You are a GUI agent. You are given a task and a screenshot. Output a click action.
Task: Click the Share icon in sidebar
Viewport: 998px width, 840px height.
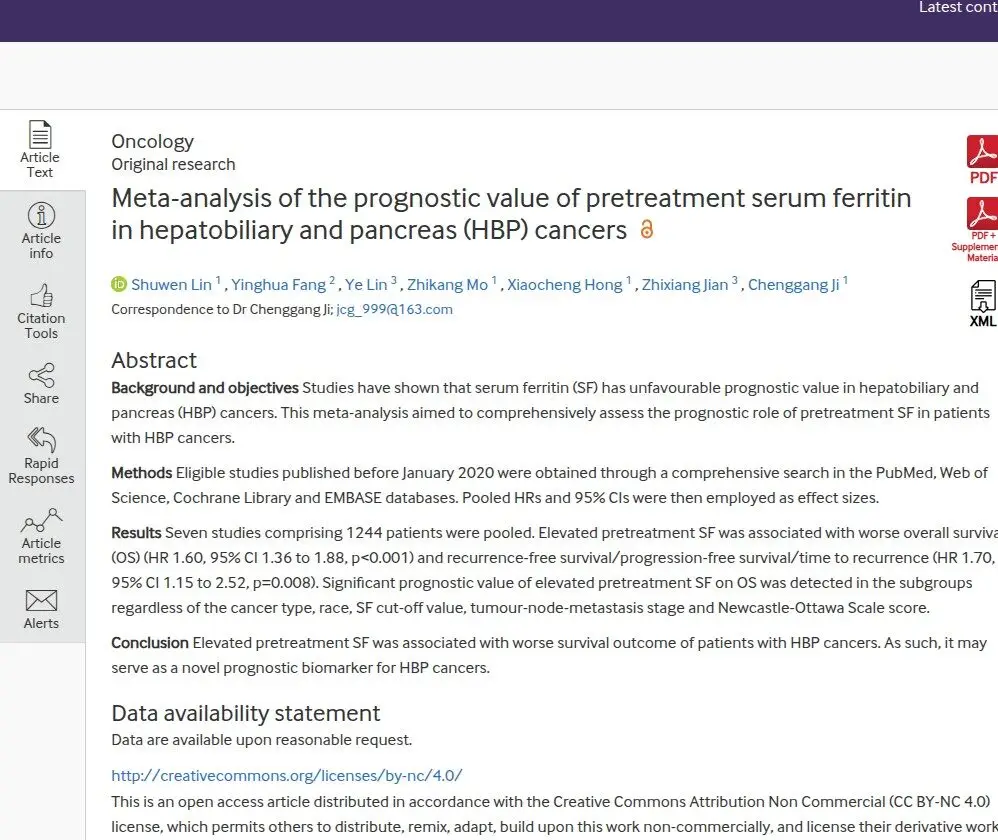click(41, 375)
